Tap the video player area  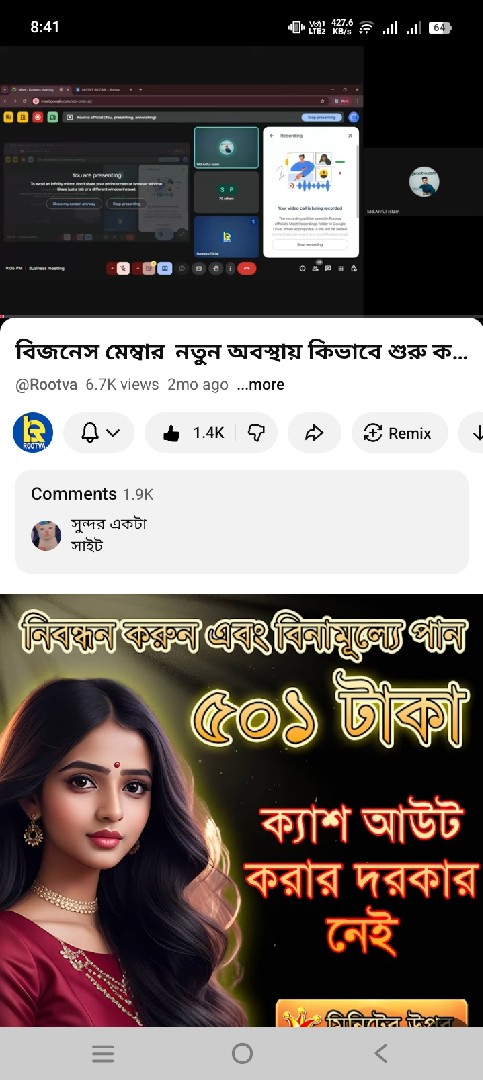pos(241,180)
